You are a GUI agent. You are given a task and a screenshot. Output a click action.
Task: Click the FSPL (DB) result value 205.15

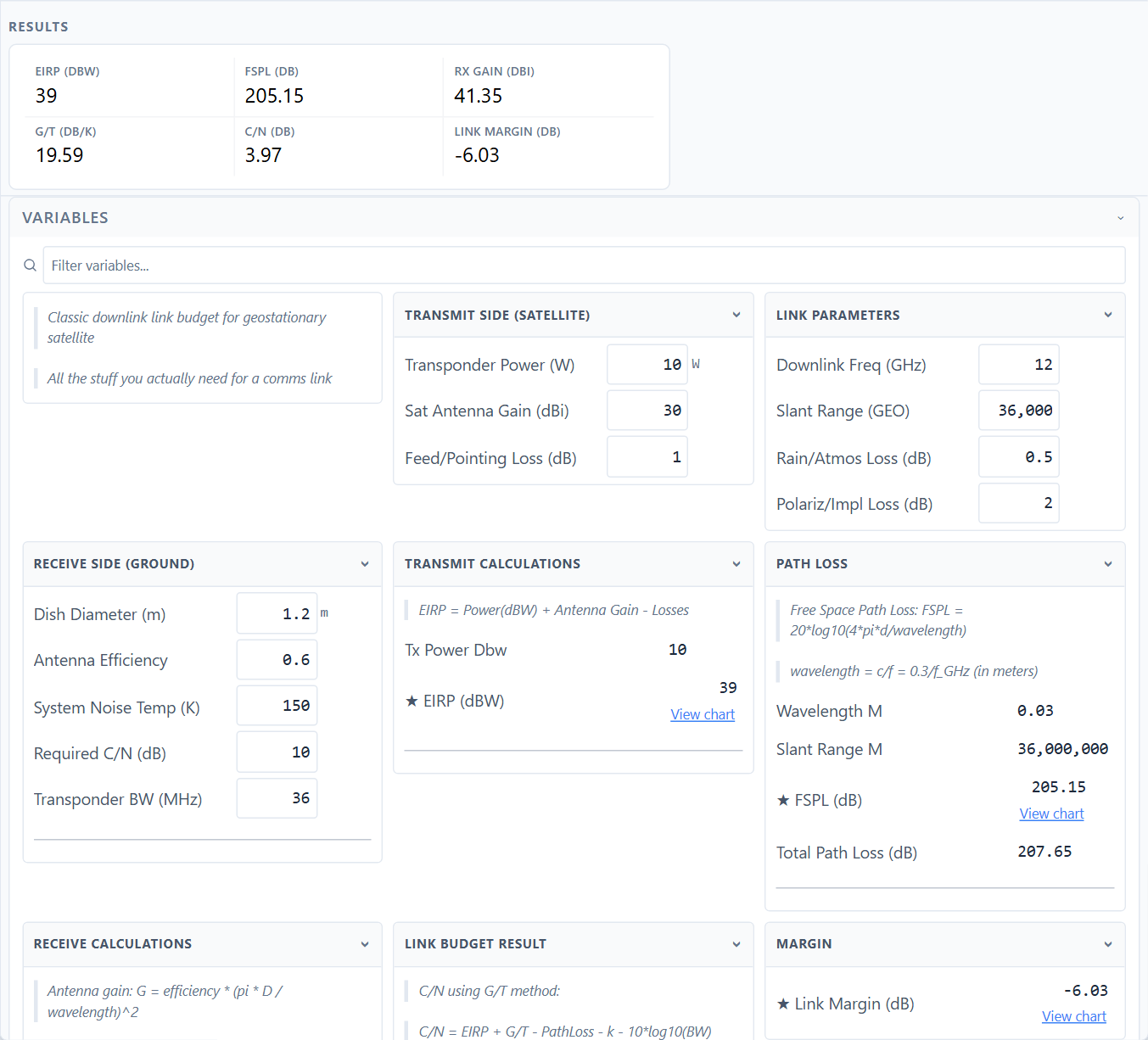274,96
